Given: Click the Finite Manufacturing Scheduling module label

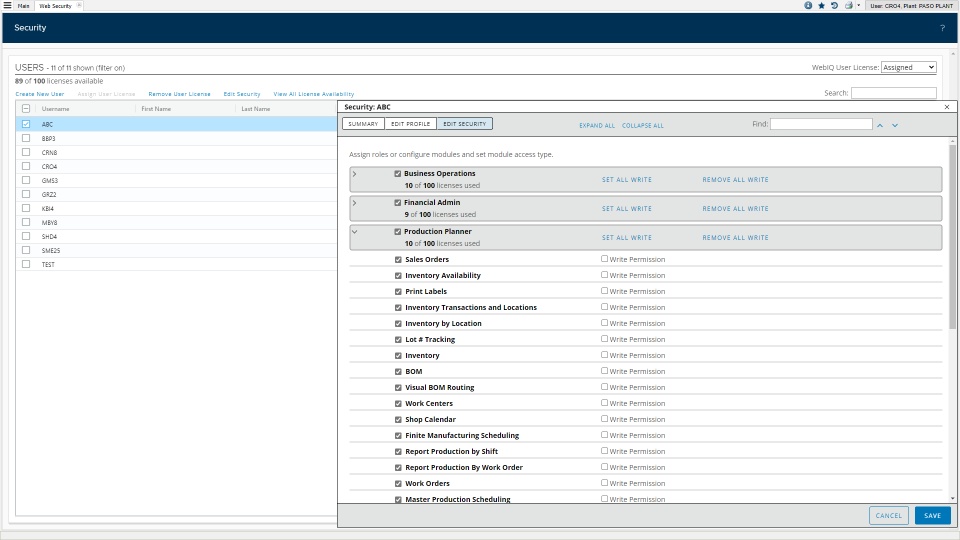Looking at the screenshot, I should (x=462, y=435).
